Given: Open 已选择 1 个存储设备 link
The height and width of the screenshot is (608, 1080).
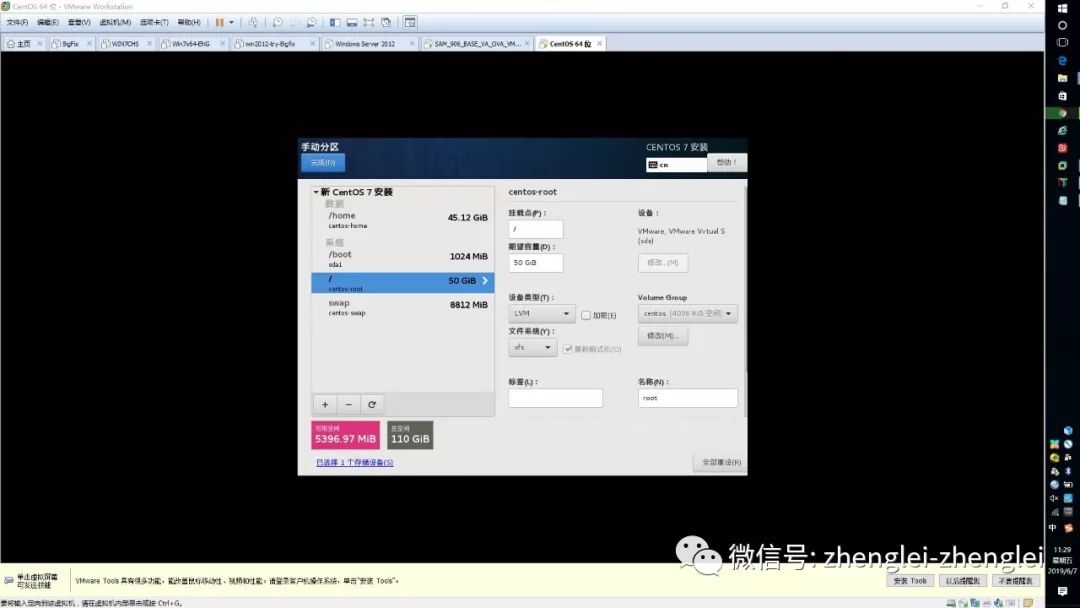Looking at the screenshot, I should tap(355, 463).
